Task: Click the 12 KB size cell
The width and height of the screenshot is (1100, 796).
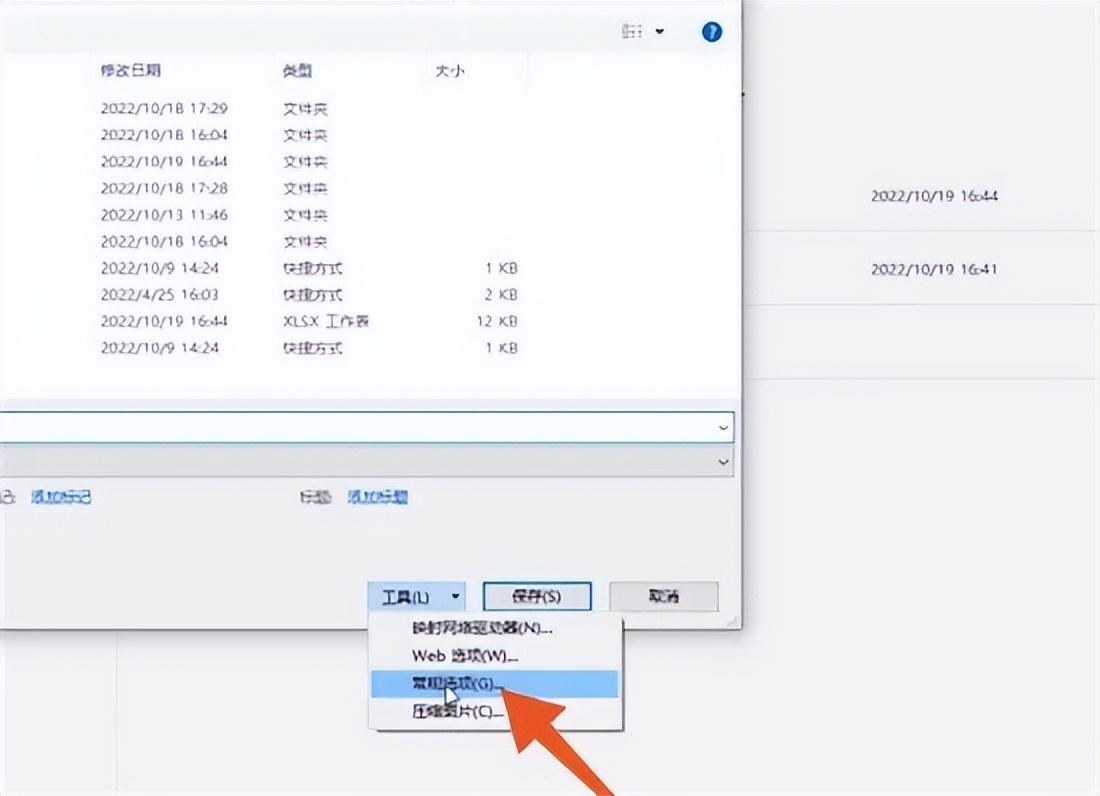Action: pos(497,322)
